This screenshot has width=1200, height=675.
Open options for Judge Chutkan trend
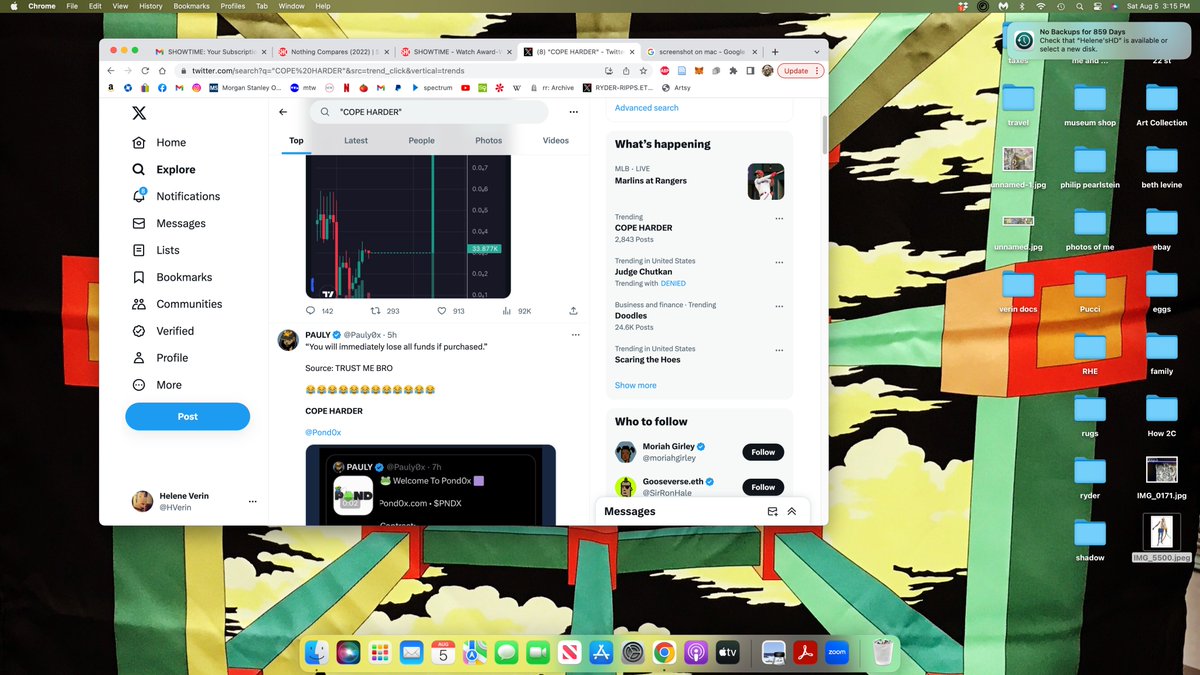coord(779,262)
